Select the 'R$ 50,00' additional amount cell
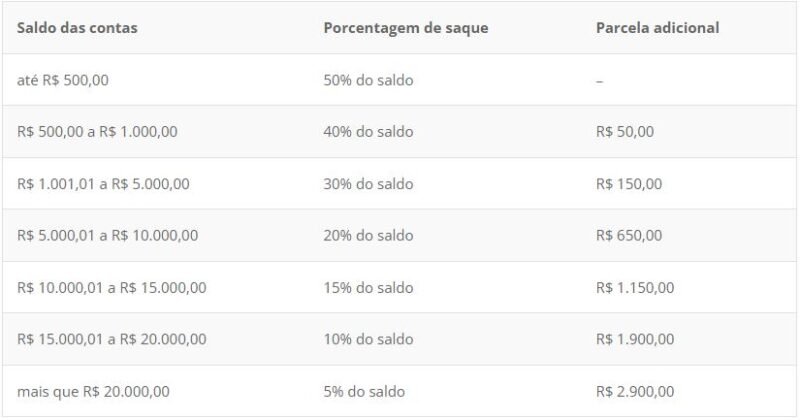 (624, 132)
